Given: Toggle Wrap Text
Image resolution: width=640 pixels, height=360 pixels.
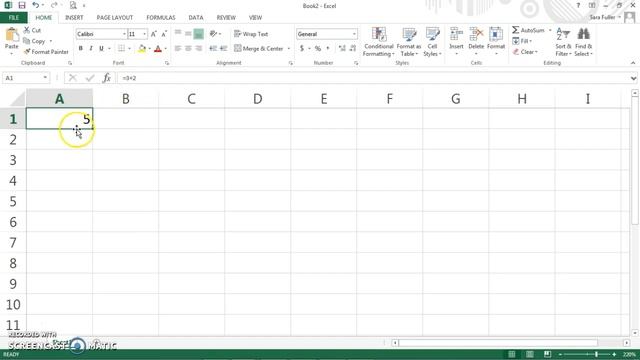Looking at the screenshot, I should pyautogui.click(x=251, y=34).
